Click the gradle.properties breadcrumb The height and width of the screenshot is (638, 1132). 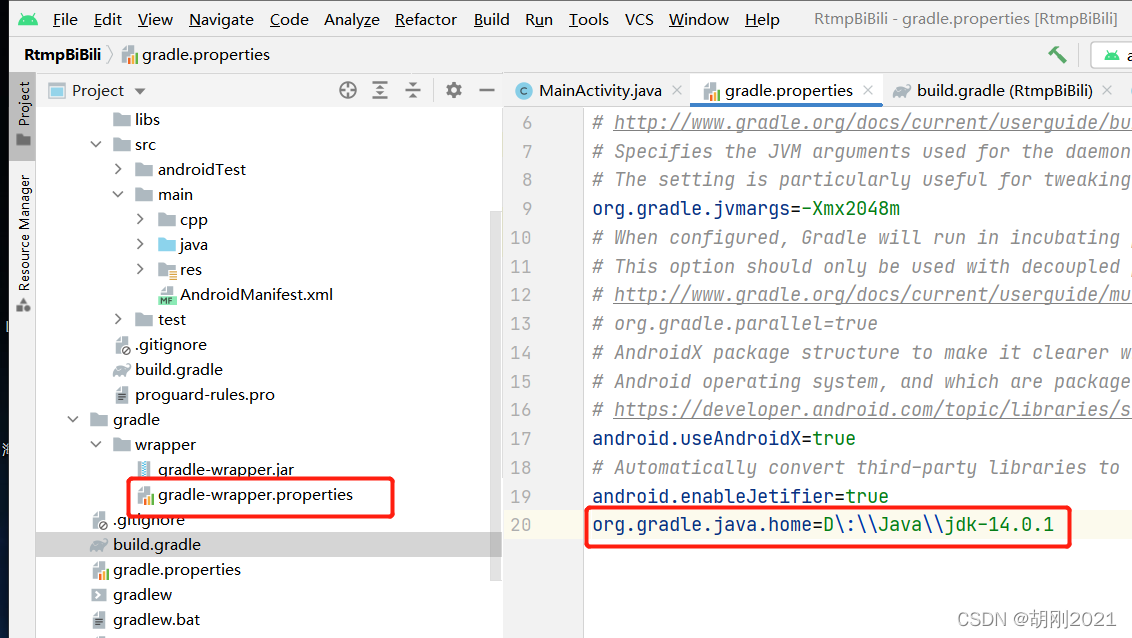click(196, 55)
